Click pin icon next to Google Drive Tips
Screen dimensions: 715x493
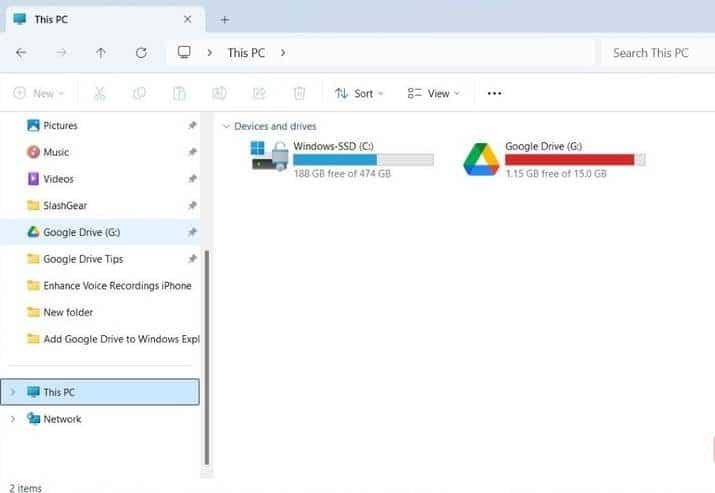[192, 259]
